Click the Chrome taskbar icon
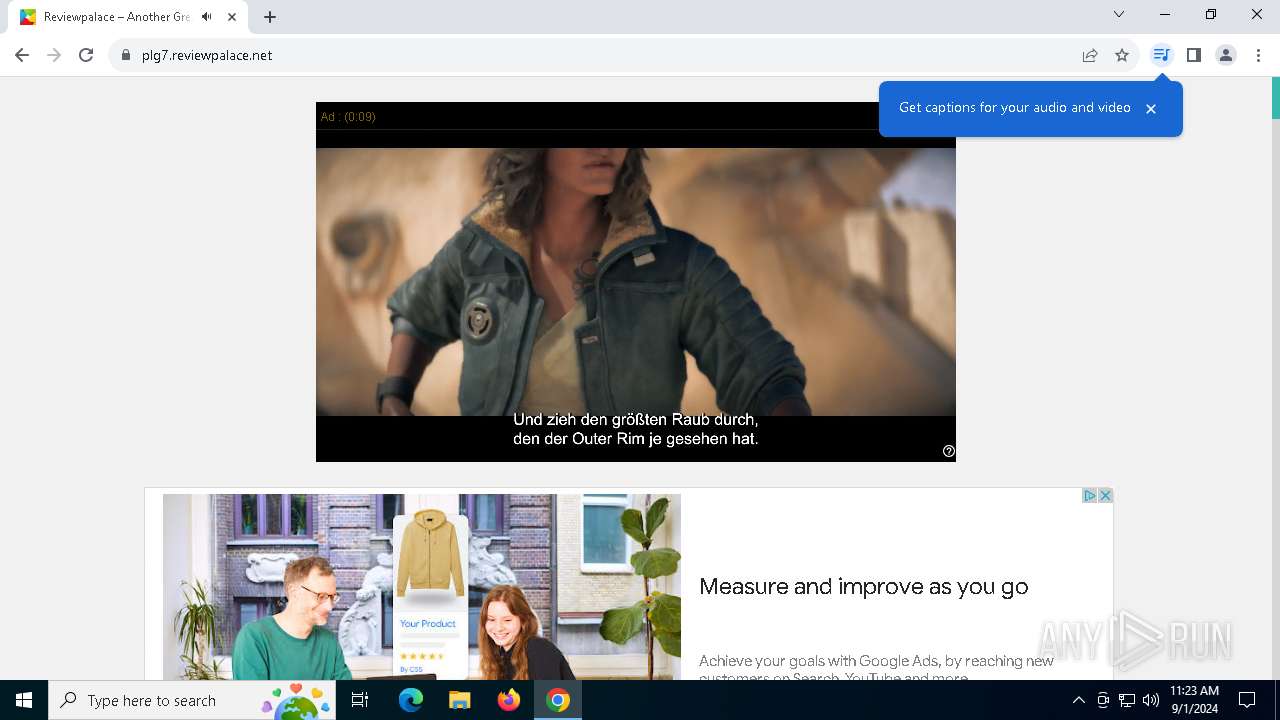 558,700
